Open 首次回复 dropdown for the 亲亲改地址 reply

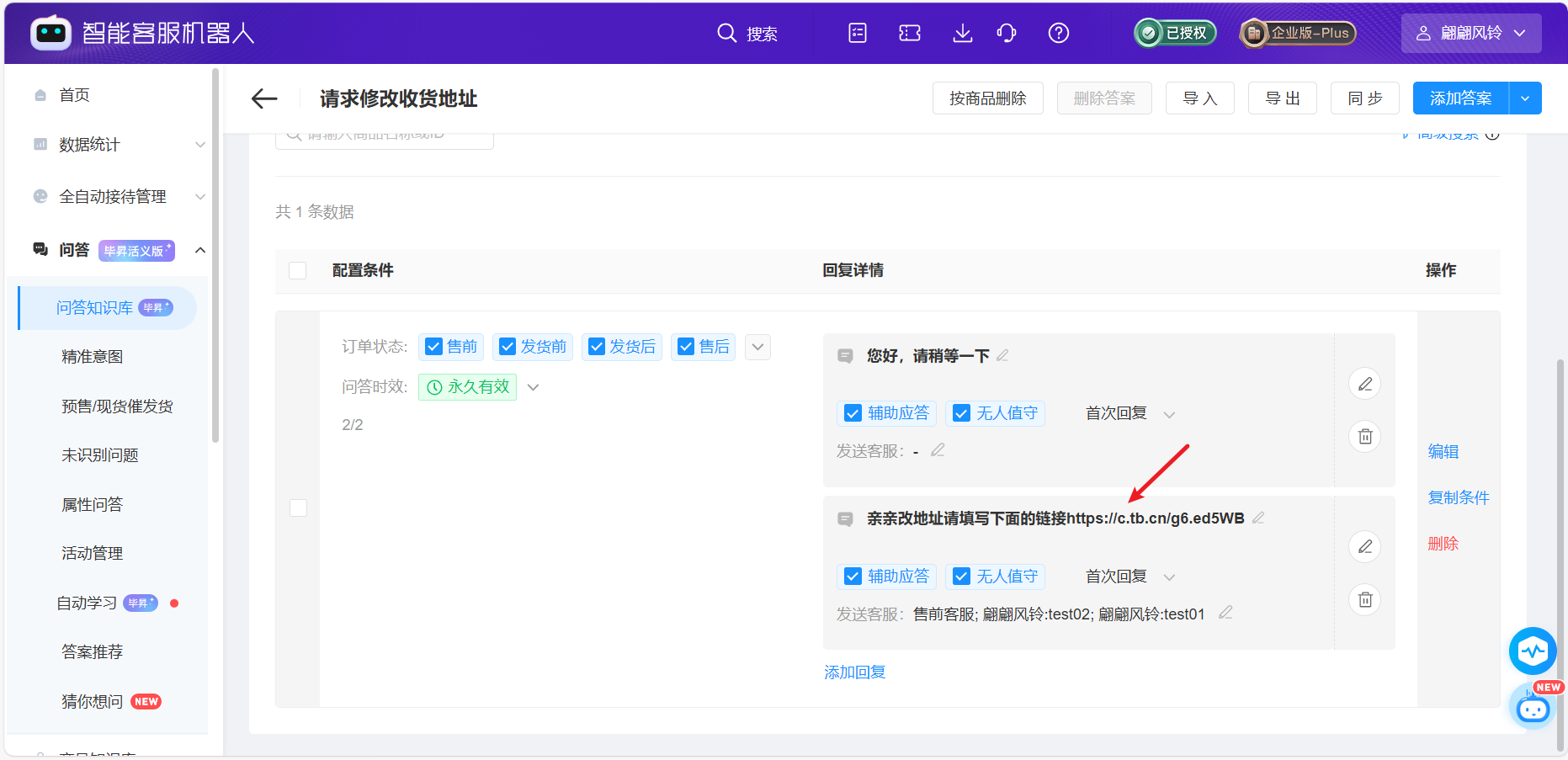click(x=1169, y=577)
